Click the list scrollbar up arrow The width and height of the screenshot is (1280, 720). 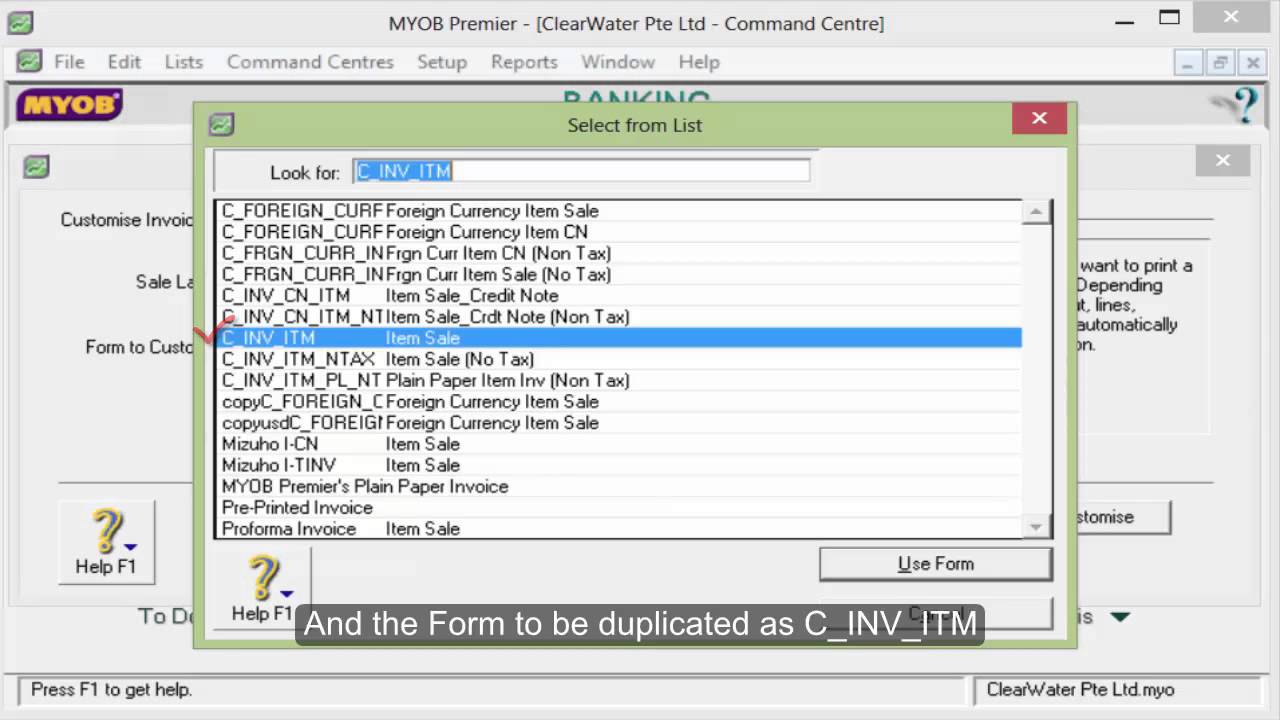[1036, 212]
